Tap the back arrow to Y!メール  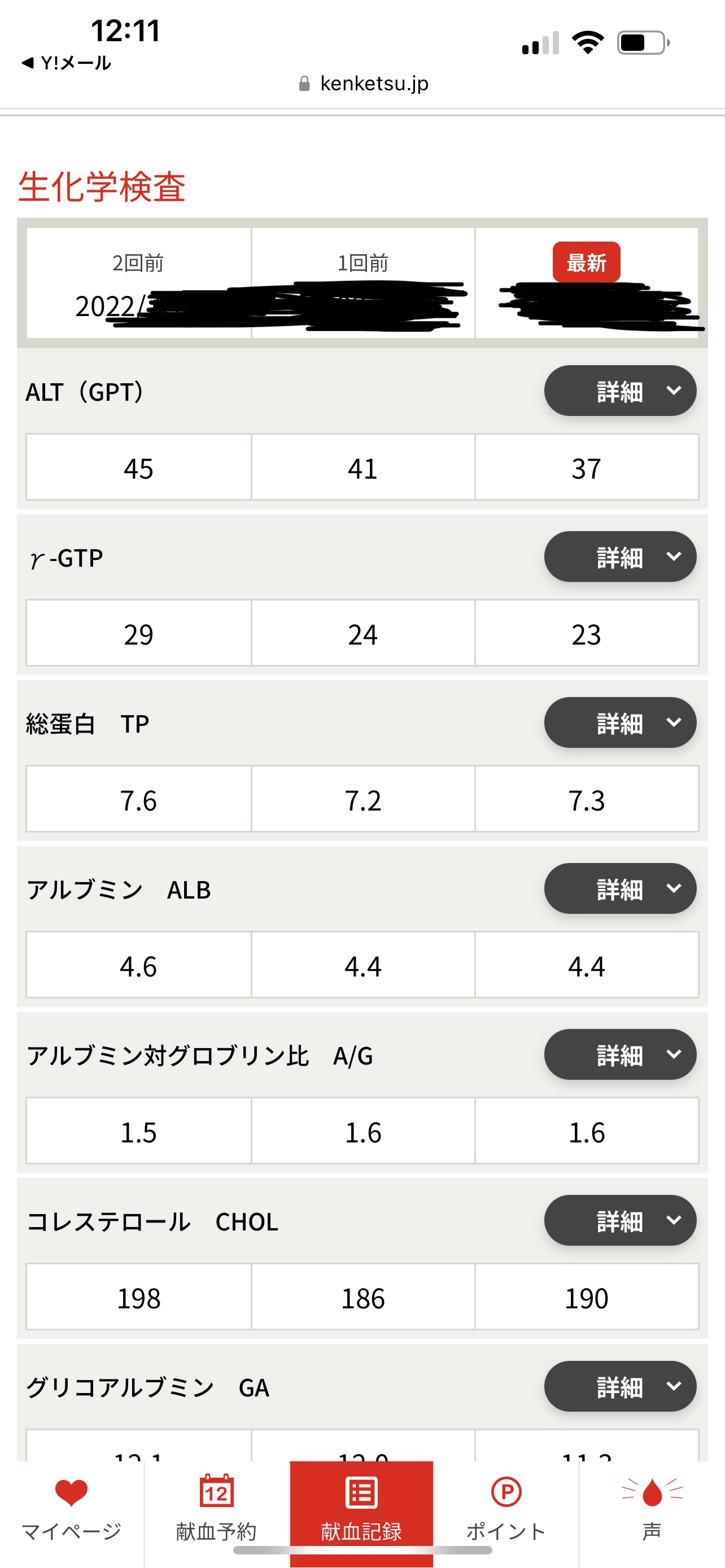[x=28, y=63]
